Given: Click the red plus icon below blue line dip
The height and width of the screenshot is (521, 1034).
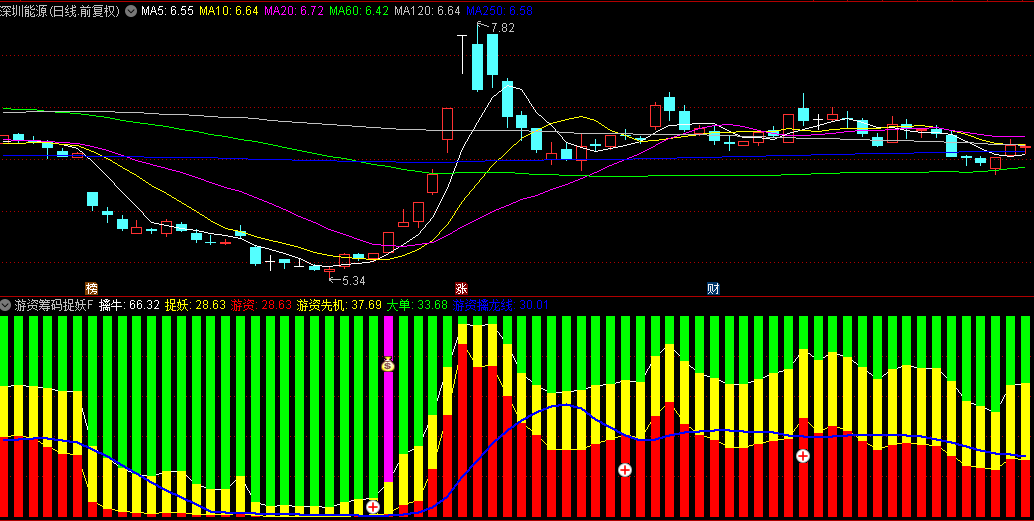Looking at the screenshot, I should click(x=624, y=470).
